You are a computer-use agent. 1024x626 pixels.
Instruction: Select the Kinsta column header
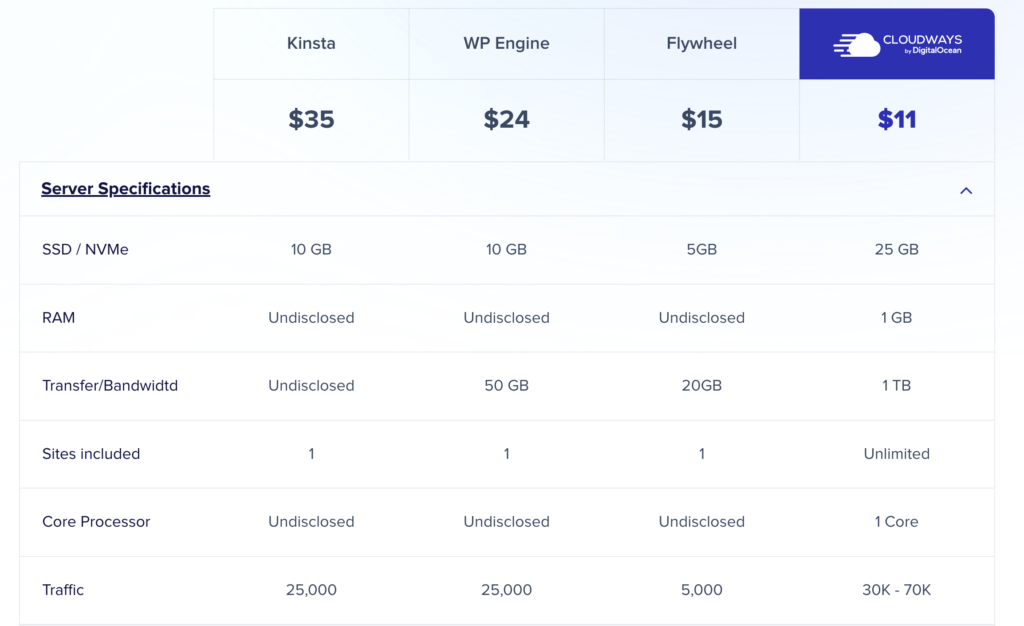click(x=311, y=44)
